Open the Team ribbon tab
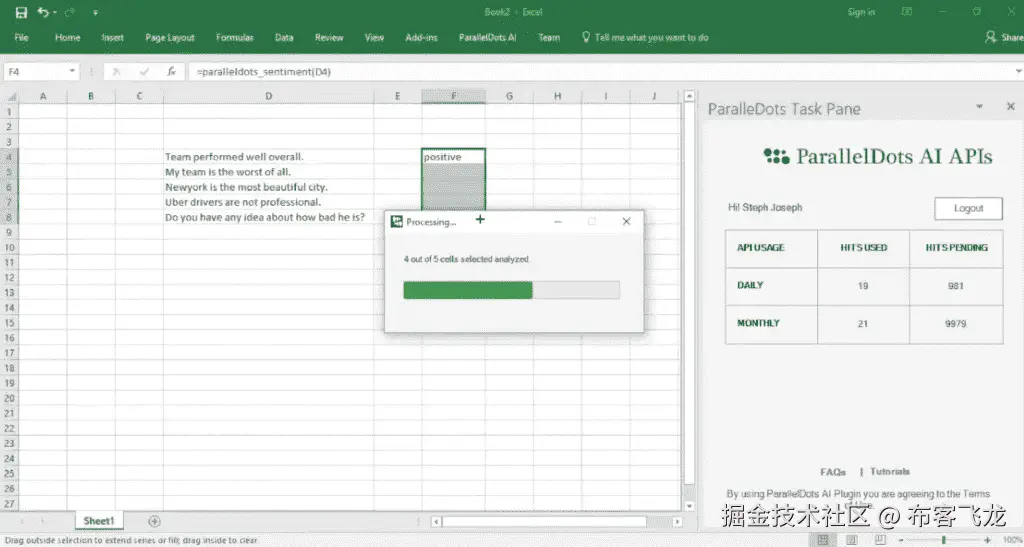 (x=549, y=38)
